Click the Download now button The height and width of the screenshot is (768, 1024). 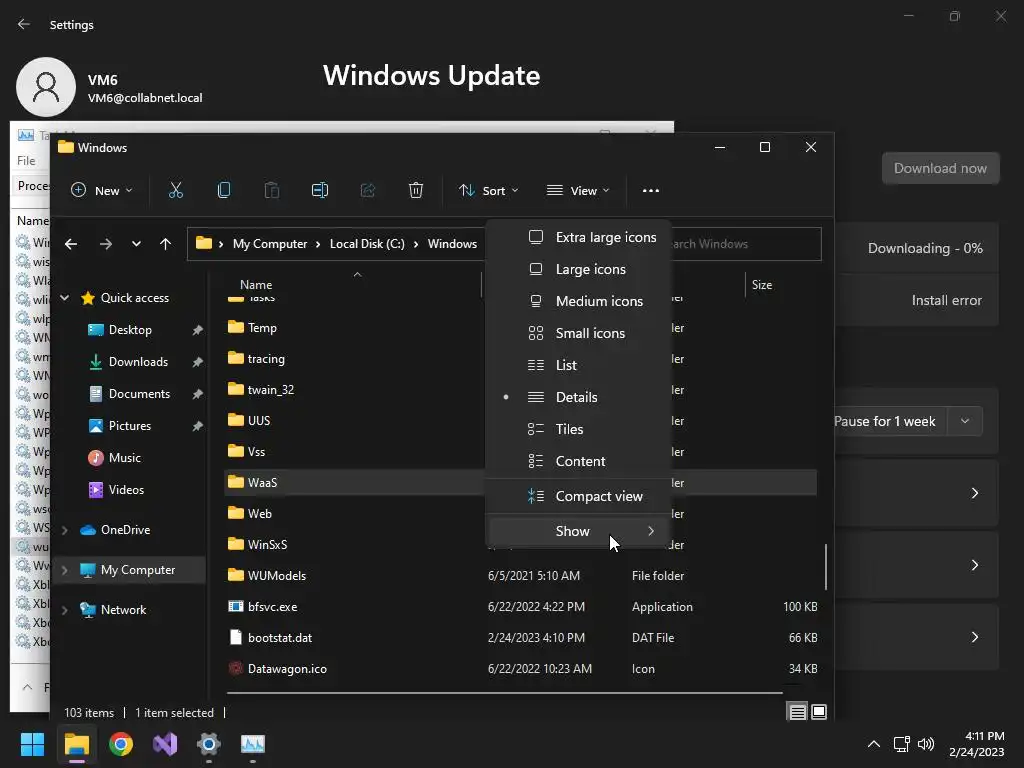tap(940, 168)
